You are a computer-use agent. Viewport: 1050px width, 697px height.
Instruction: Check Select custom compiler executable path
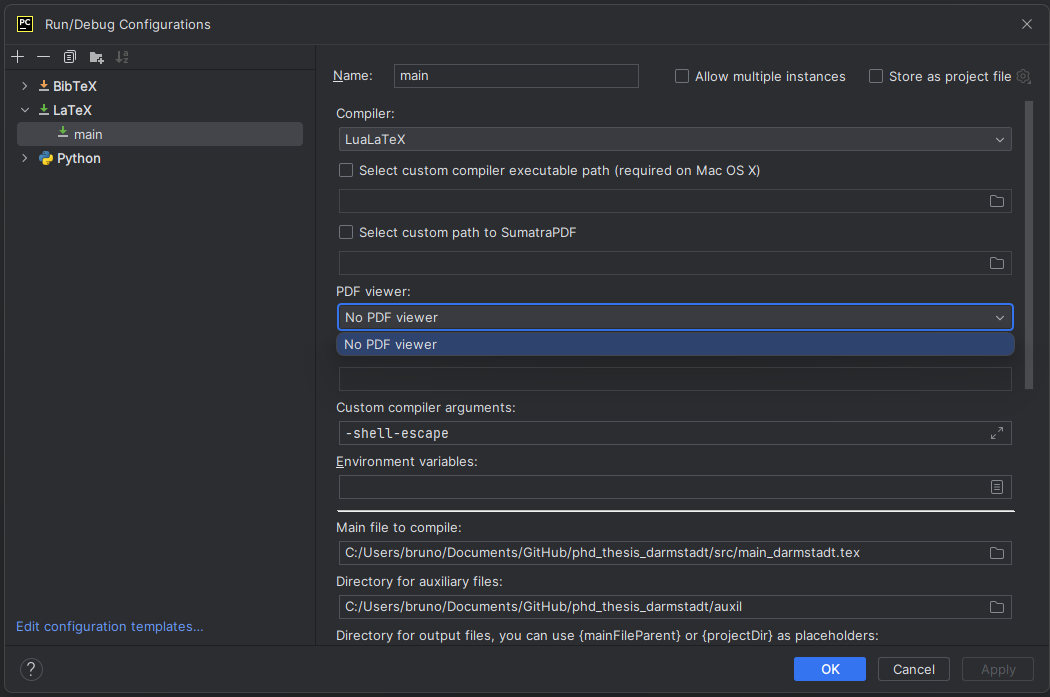click(x=345, y=170)
